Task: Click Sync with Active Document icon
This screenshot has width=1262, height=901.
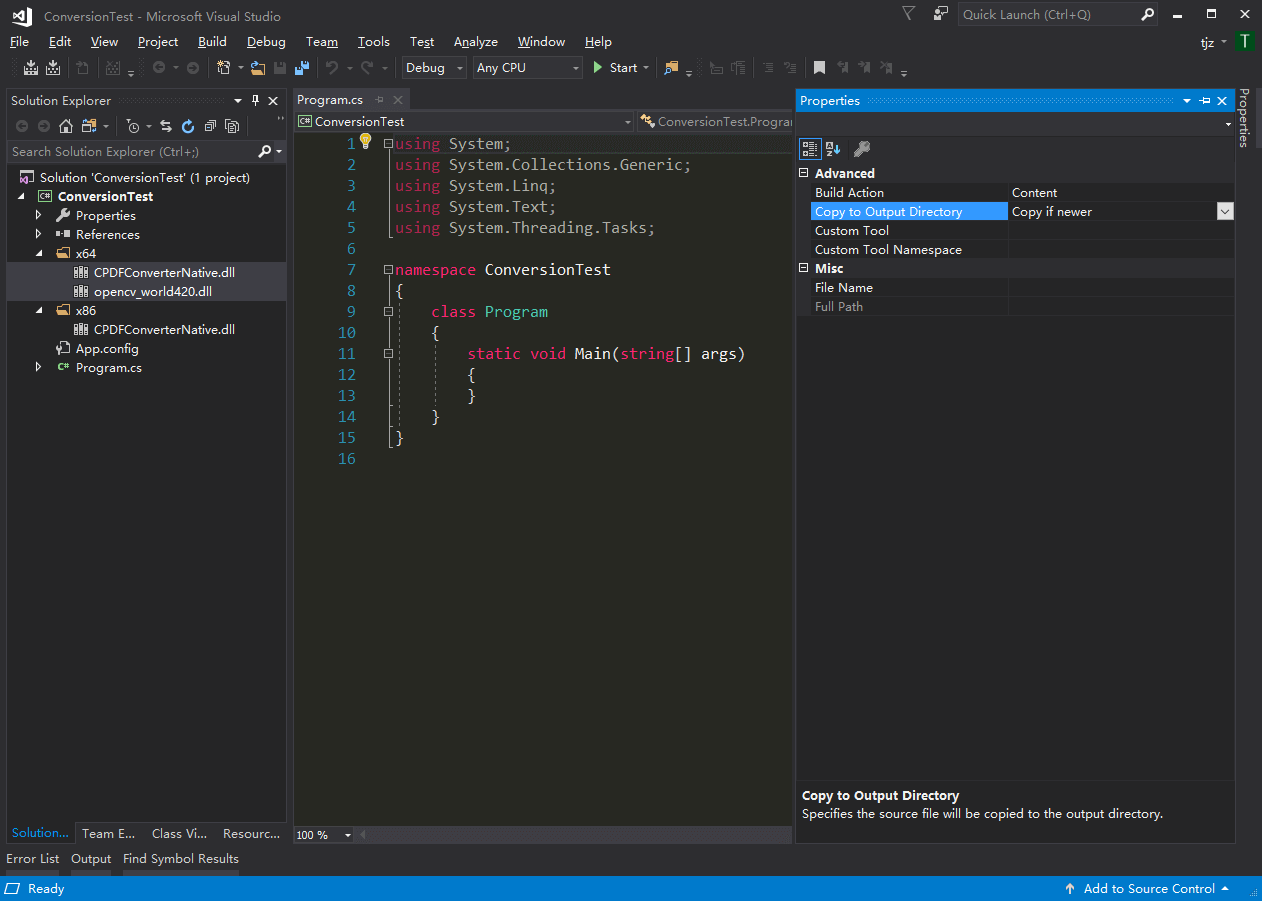Action: click(x=166, y=126)
